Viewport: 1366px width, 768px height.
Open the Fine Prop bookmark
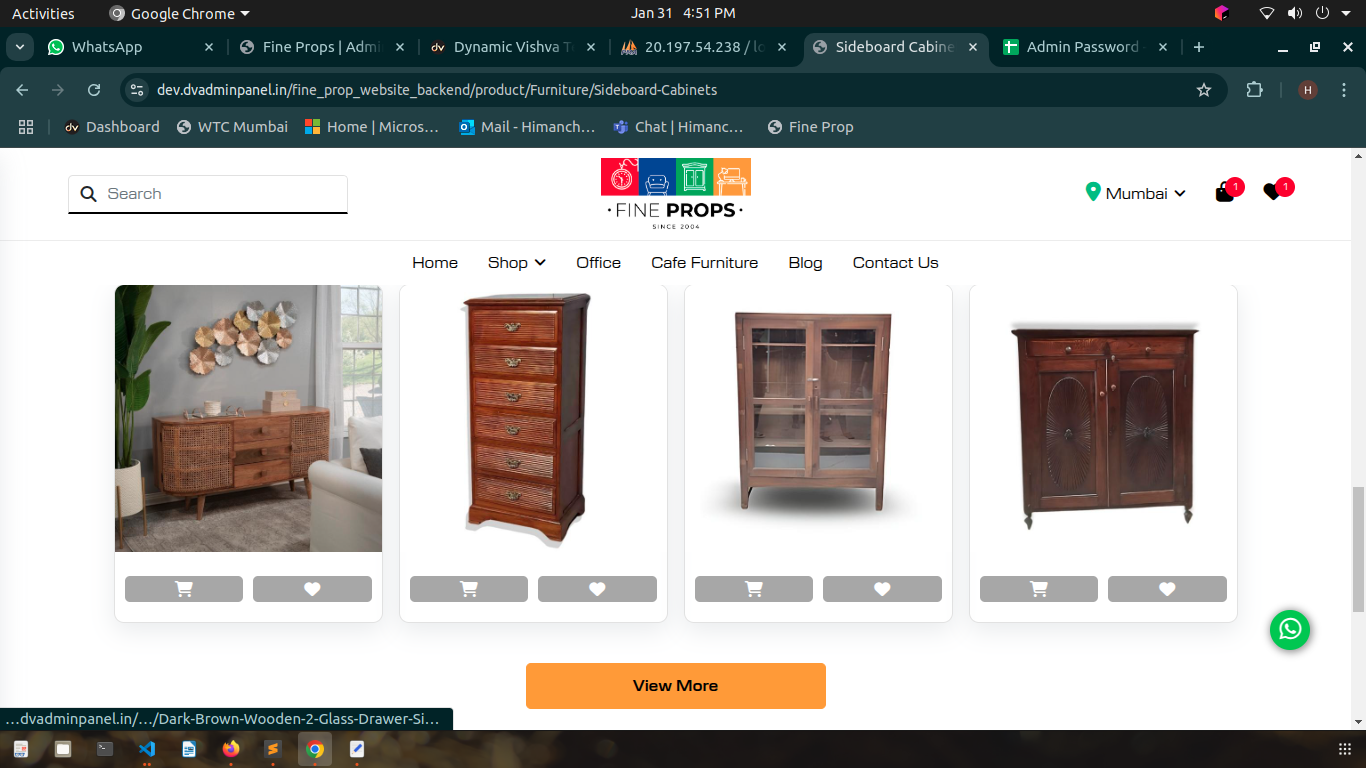click(x=810, y=127)
